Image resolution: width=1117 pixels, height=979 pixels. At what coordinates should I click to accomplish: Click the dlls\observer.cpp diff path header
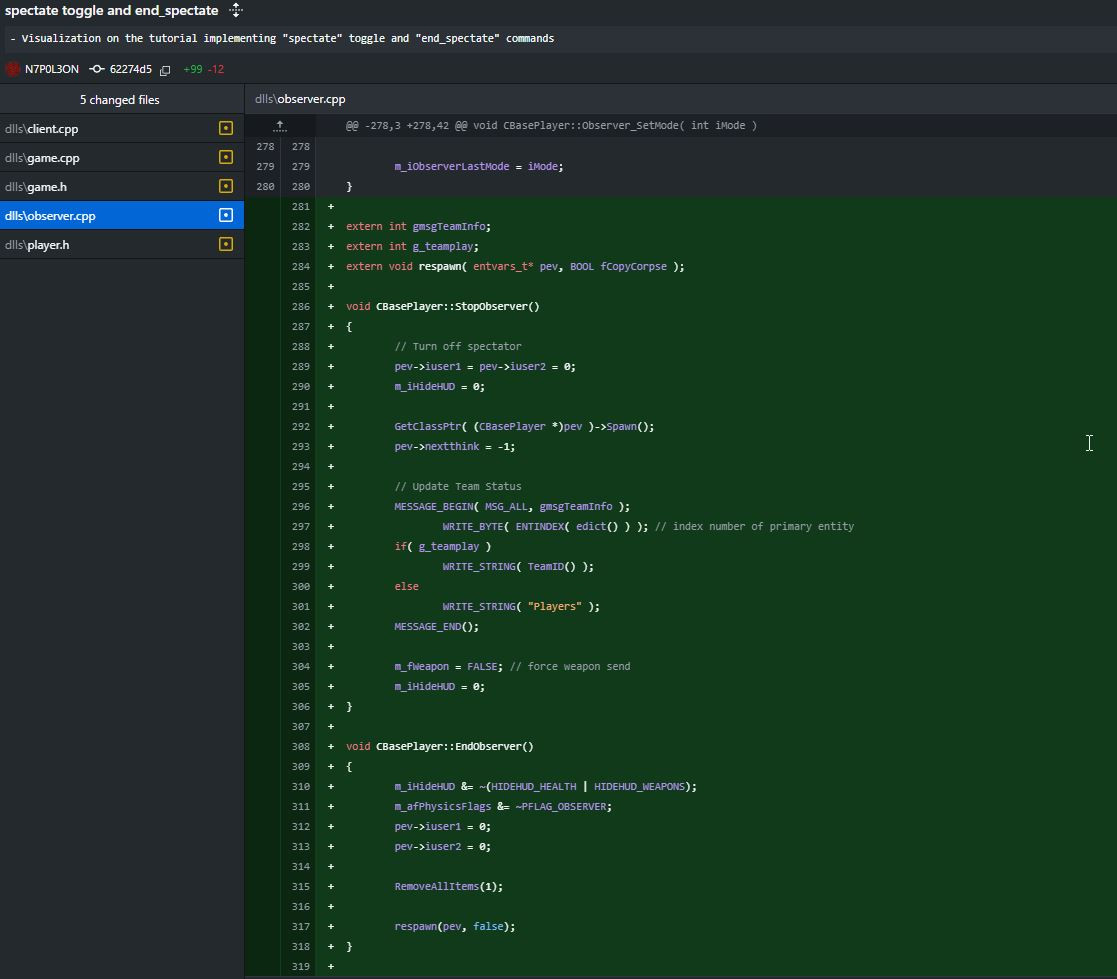[x=300, y=99]
